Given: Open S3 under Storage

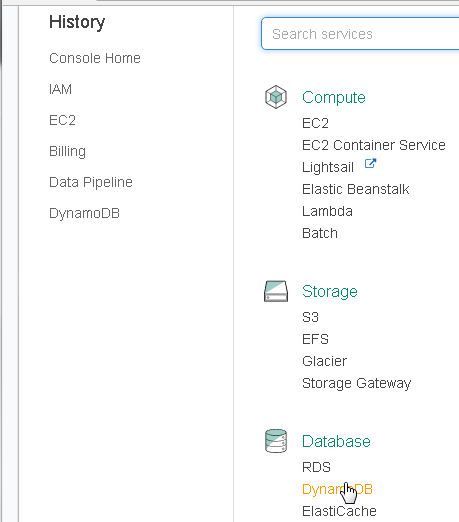Looking at the screenshot, I should point(310,317).
